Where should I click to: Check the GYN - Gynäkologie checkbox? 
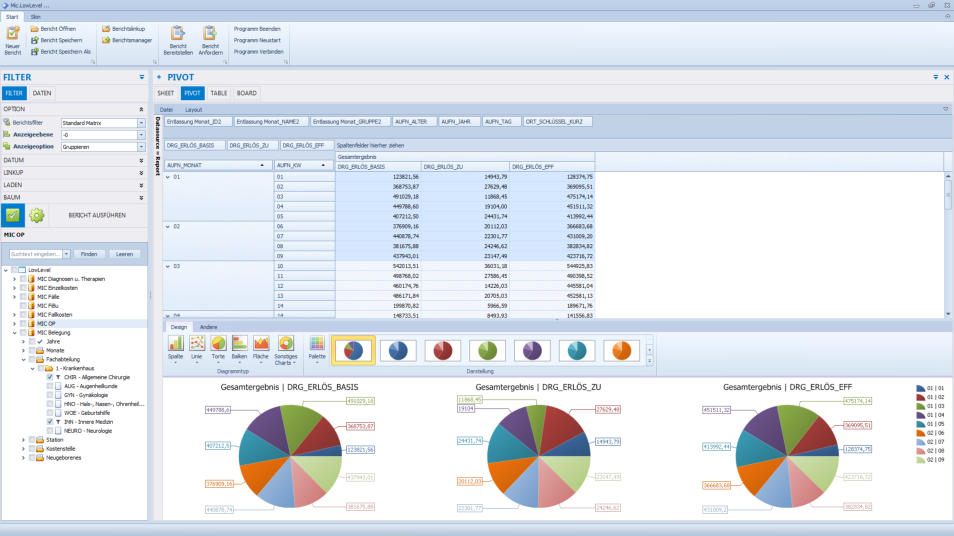pyautogui.click(x=50, y=395)
